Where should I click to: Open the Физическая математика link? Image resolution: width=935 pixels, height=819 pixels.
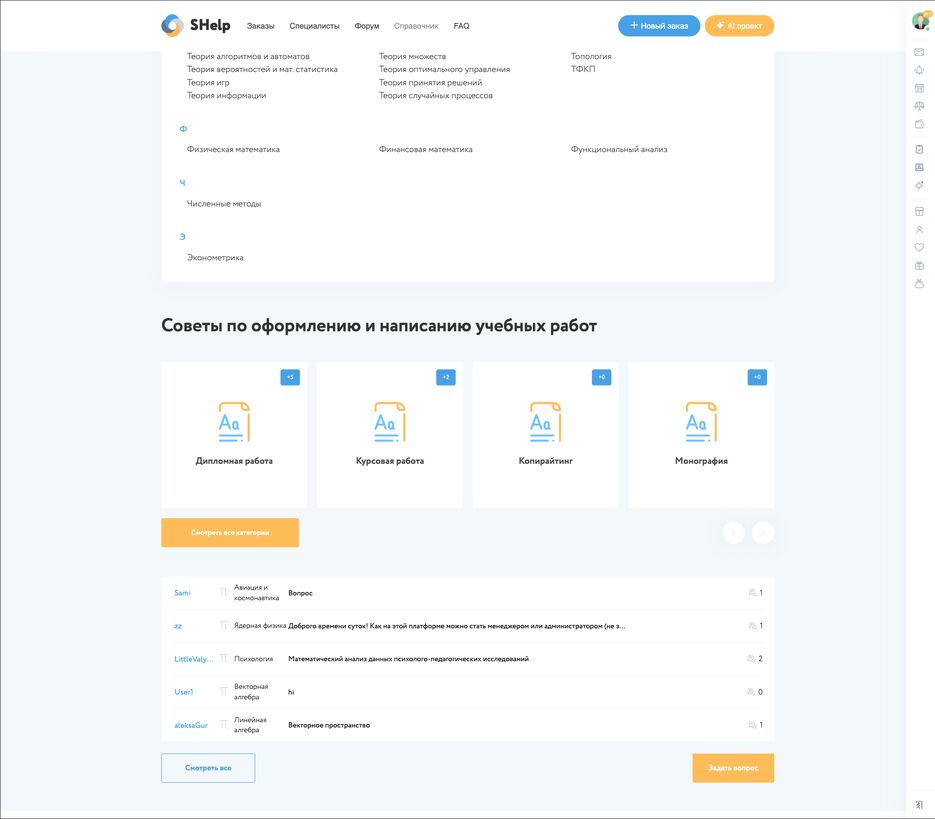[x=233, y=149]
